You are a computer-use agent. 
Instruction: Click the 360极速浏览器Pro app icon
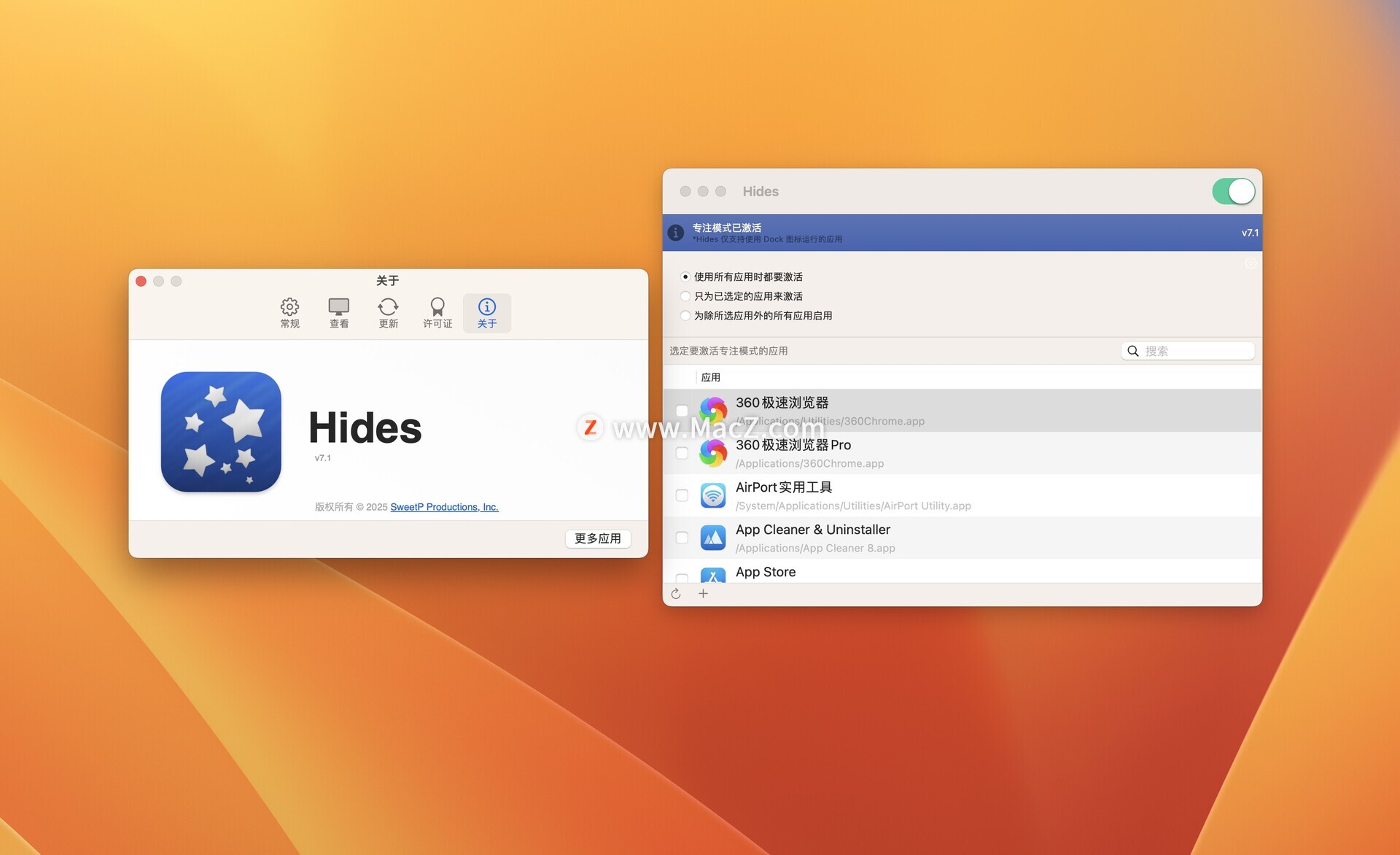tap(713, 453)
